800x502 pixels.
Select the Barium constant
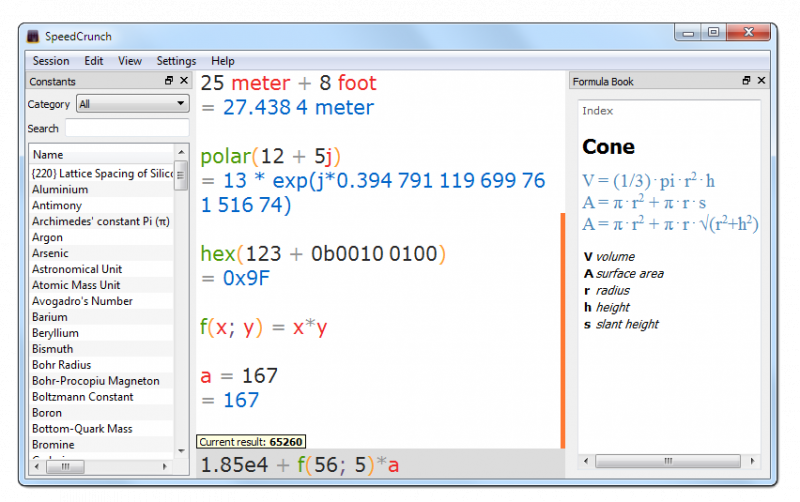(102, 317)
